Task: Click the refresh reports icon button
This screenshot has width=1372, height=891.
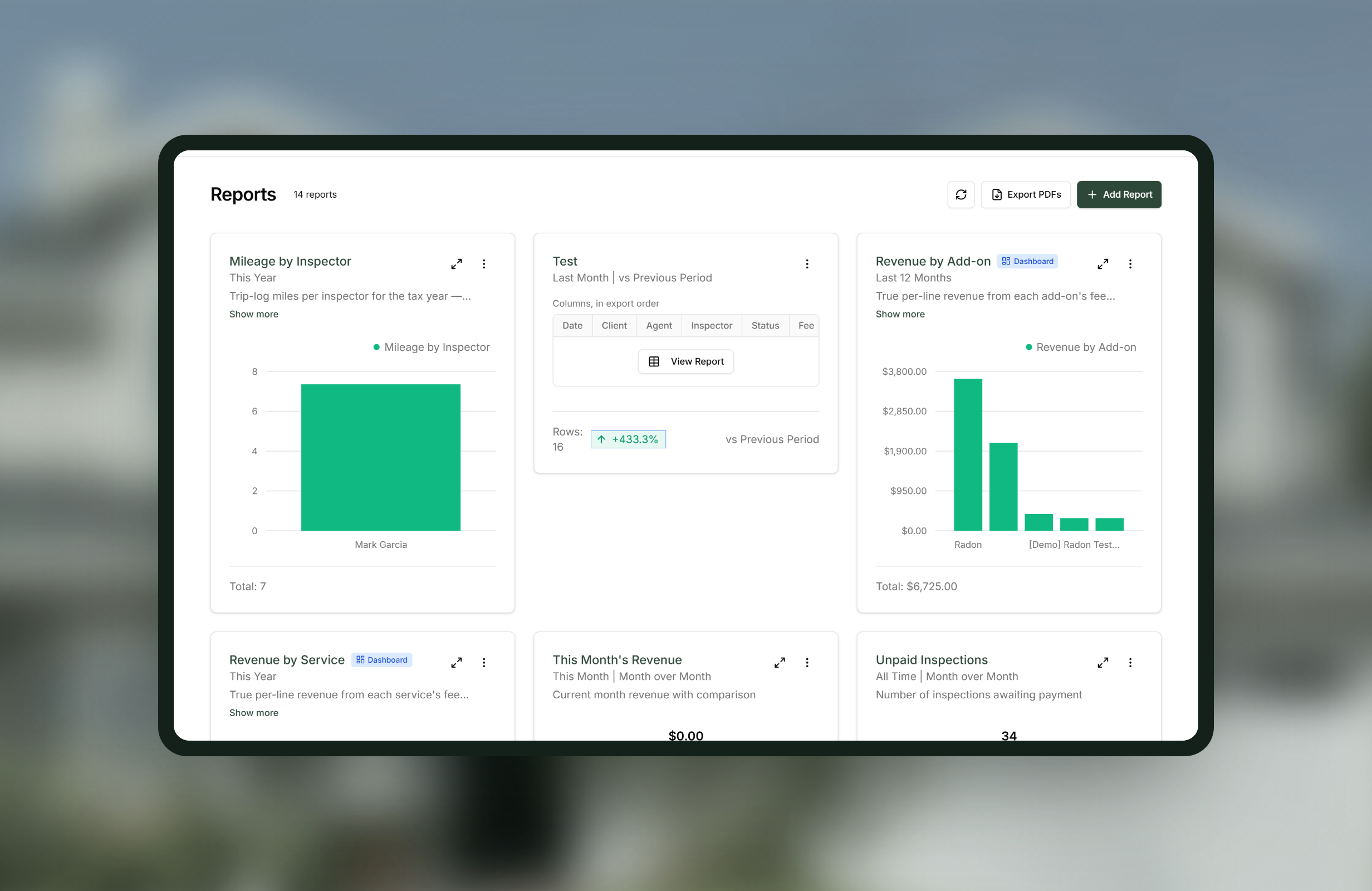Action: 961,194
